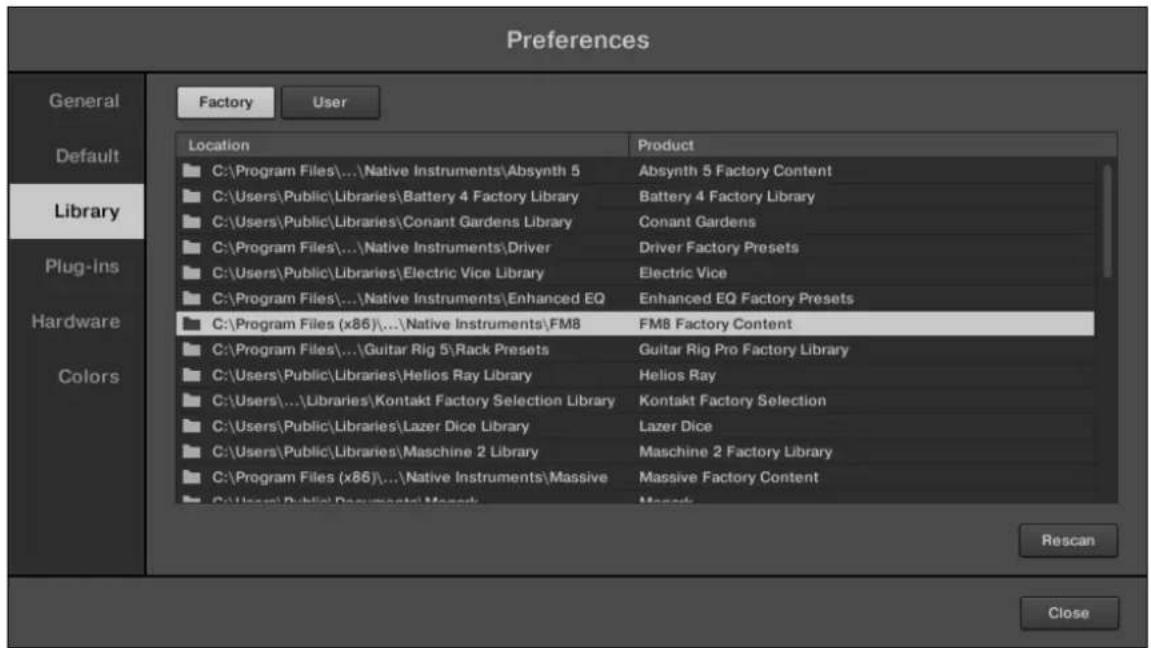The image size is (1151, 648).
Task: Click the library list vertical scrollbar
Action: tap(1107, 222)
